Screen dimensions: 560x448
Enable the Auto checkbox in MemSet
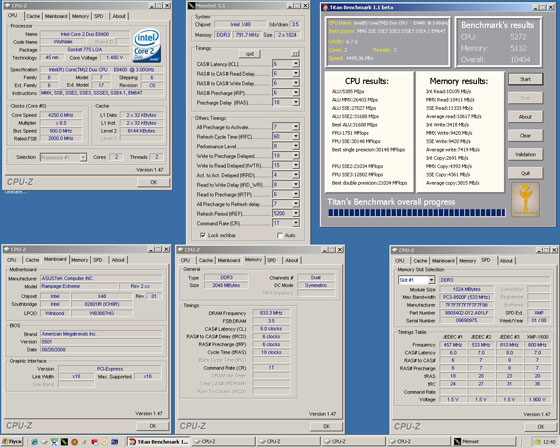click(280, 235)
